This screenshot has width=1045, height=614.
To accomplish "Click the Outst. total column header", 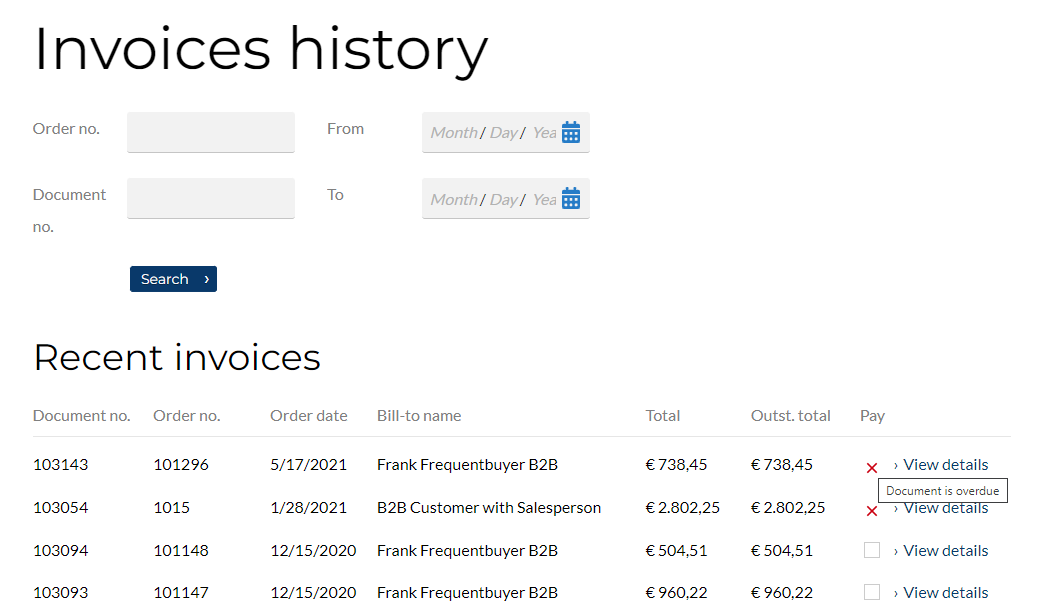I will 790,416.
